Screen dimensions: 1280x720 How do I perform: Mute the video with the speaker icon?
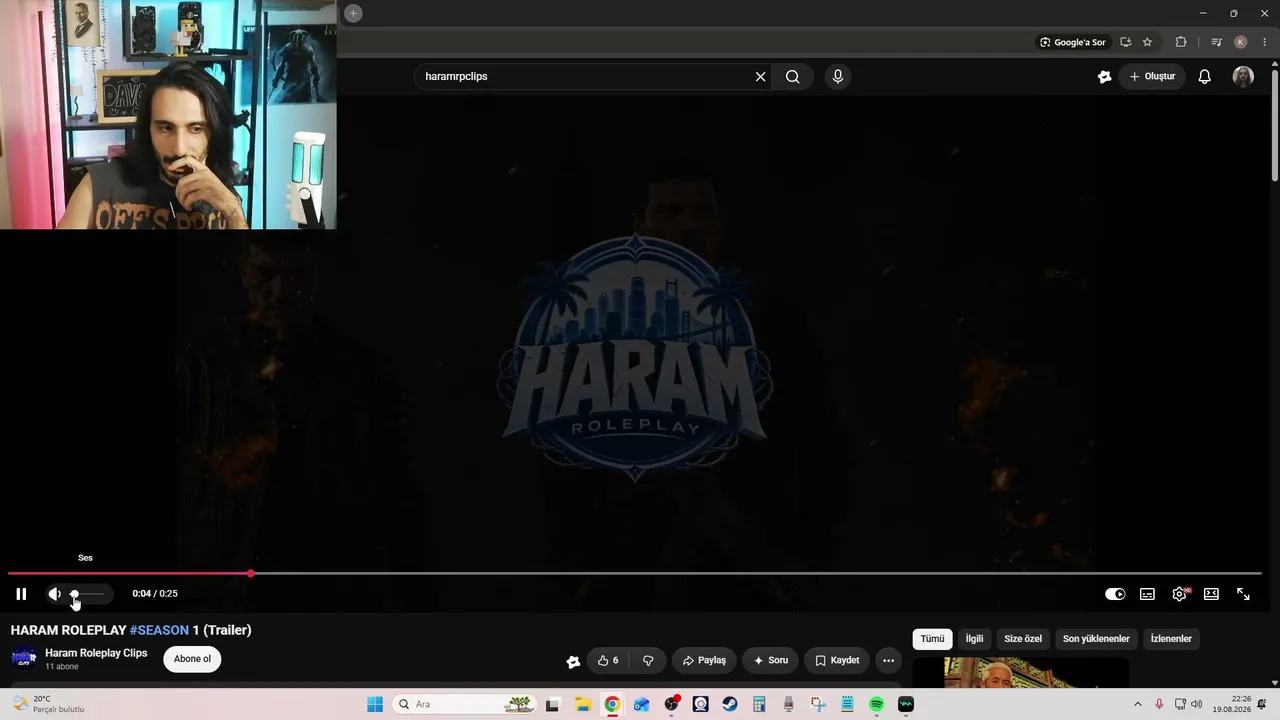point(54,594)
